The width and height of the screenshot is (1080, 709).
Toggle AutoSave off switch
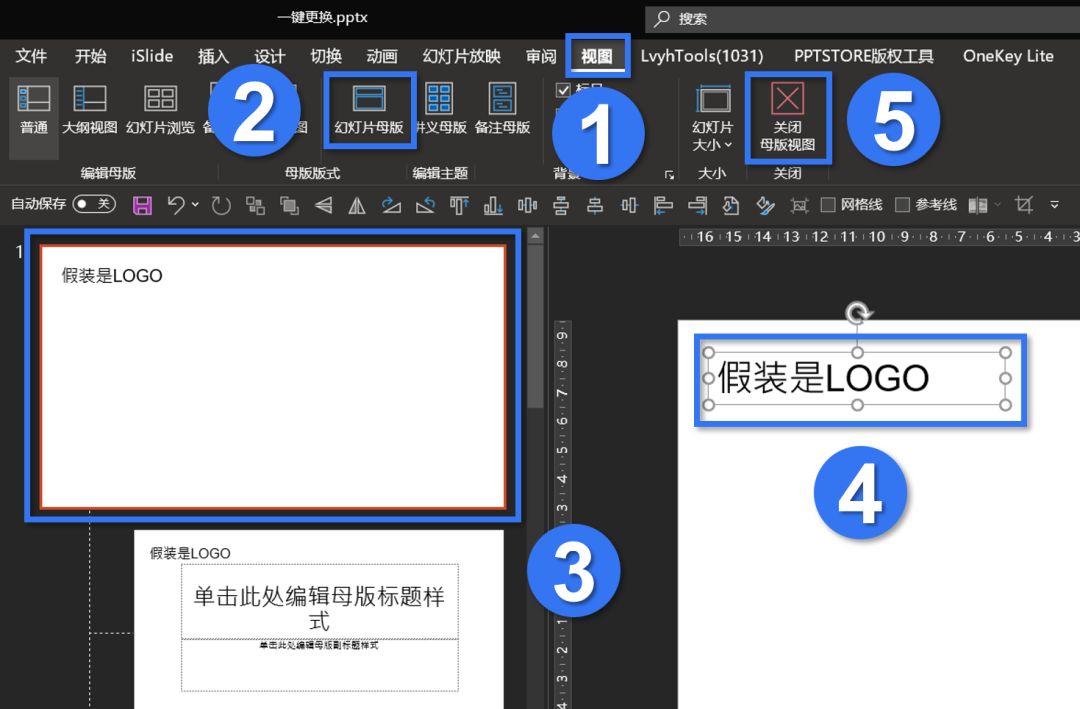coord(95,203)
